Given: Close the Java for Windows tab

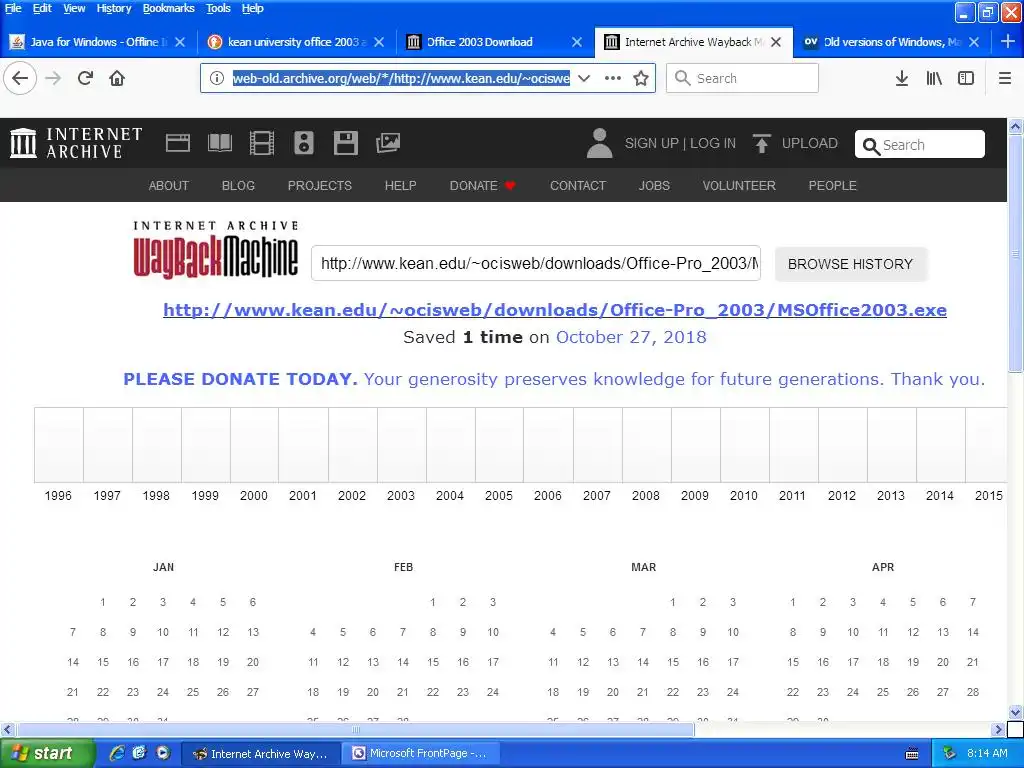Looking at the screenshot, I should coord(180,42).
